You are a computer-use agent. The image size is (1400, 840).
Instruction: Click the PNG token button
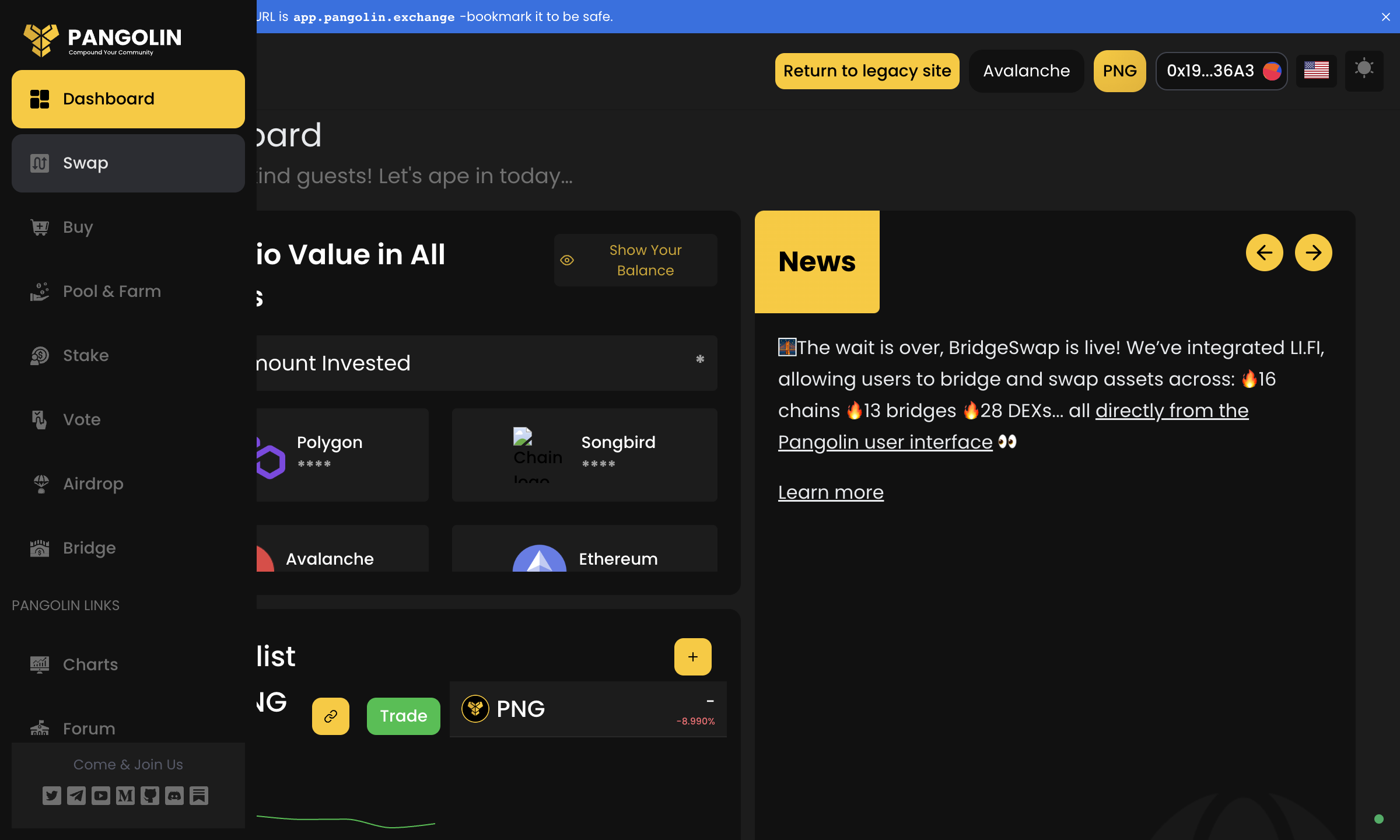tap(1120, 71)
